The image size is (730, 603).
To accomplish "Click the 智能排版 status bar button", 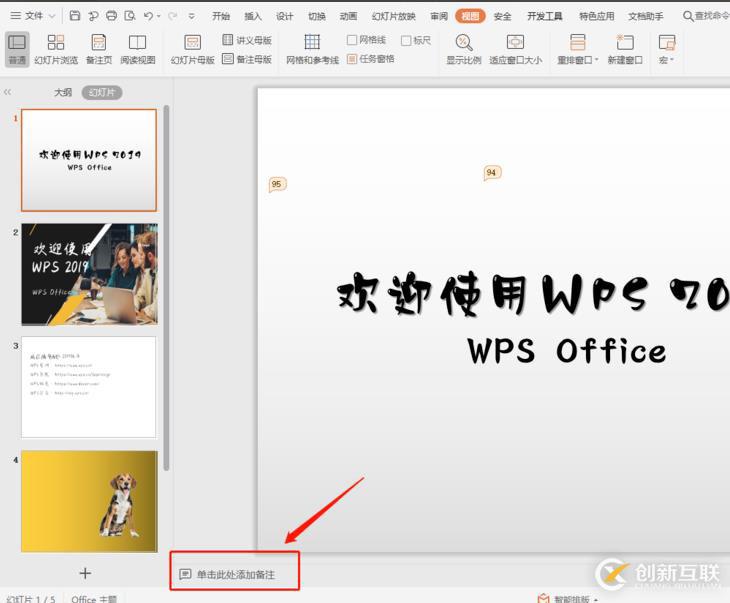I will click(564, 599).
